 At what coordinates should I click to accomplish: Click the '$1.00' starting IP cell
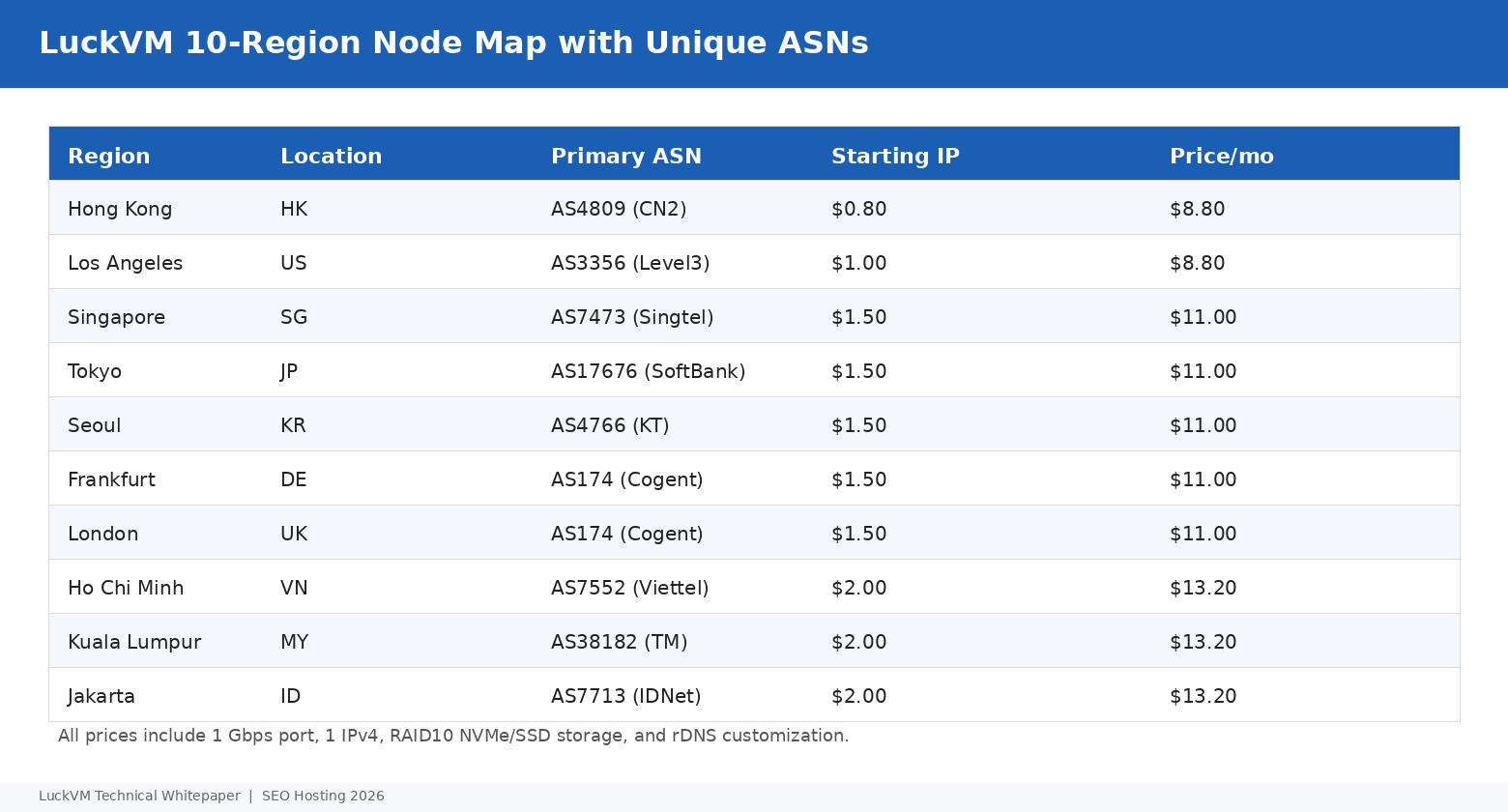coord(859,263)
